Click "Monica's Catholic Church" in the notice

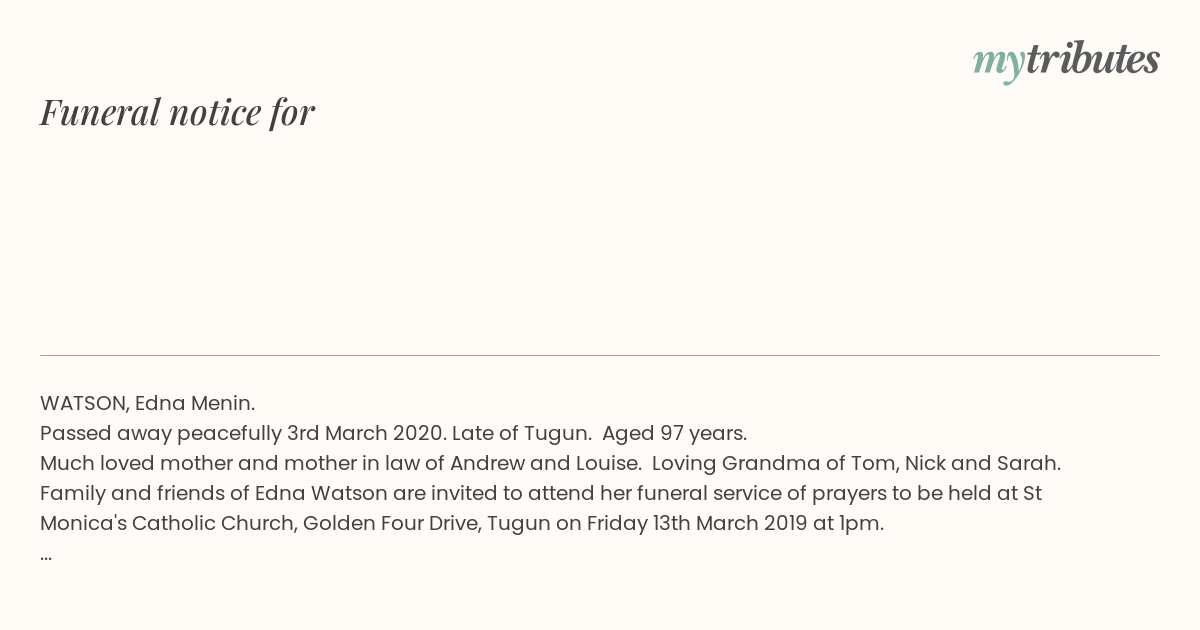(x=168, y=523)
